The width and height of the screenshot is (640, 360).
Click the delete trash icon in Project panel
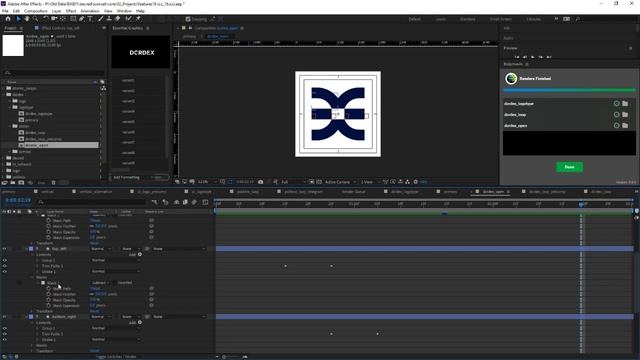[53, 183]
